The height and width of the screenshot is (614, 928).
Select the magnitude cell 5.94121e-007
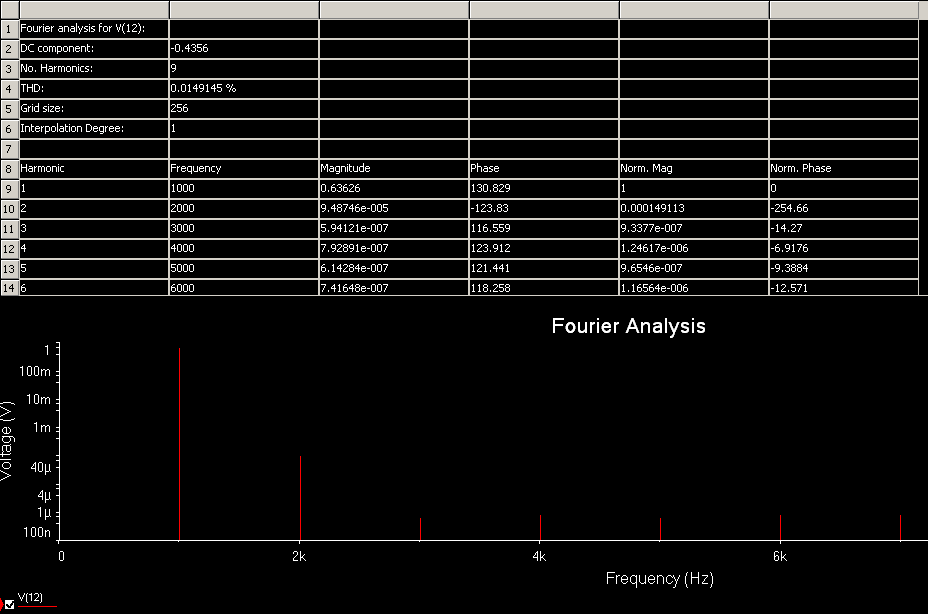394,229
